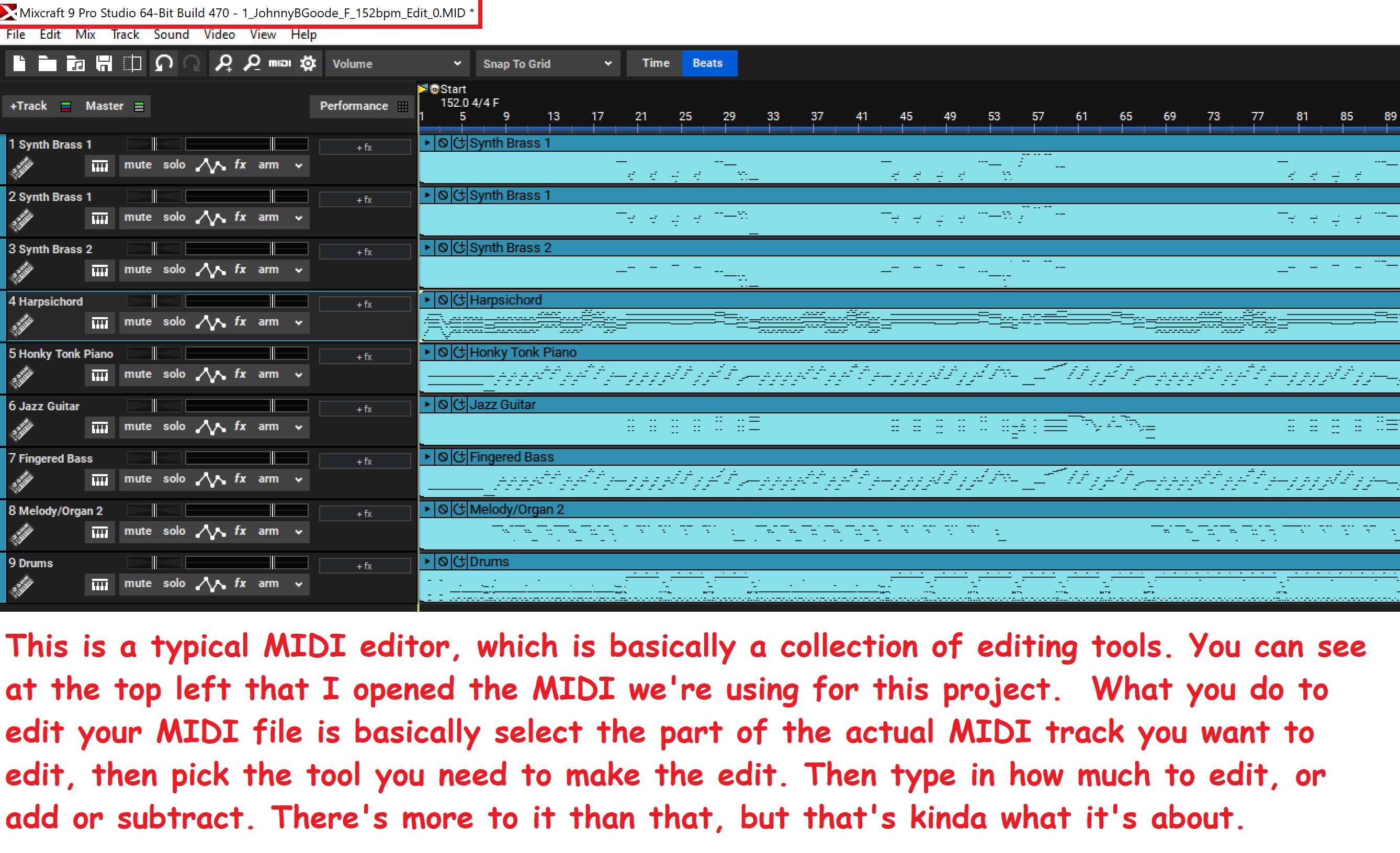Save the project with the floppy disk icon

click(105, 63)
